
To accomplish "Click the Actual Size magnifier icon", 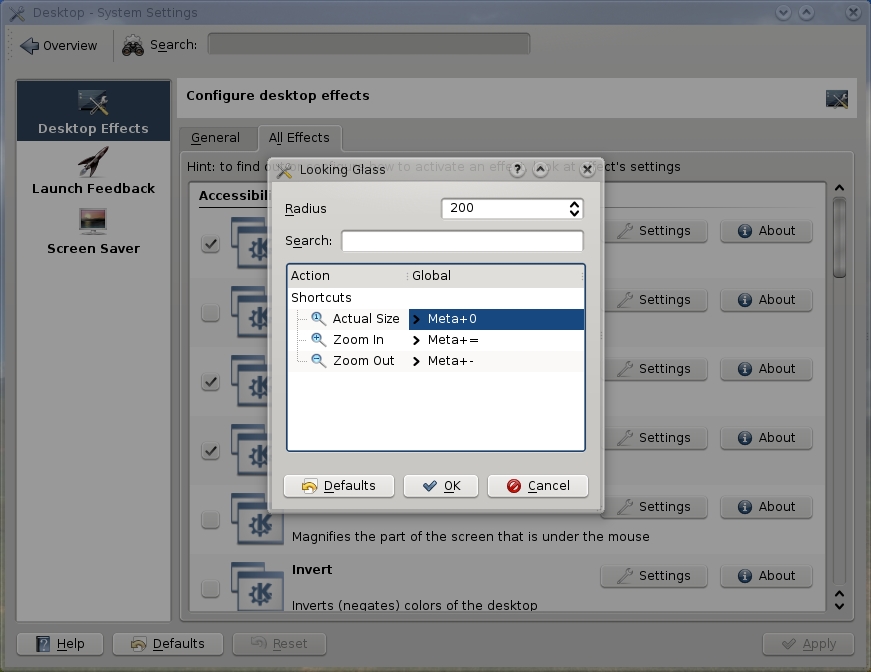I will tap(319, 319).
